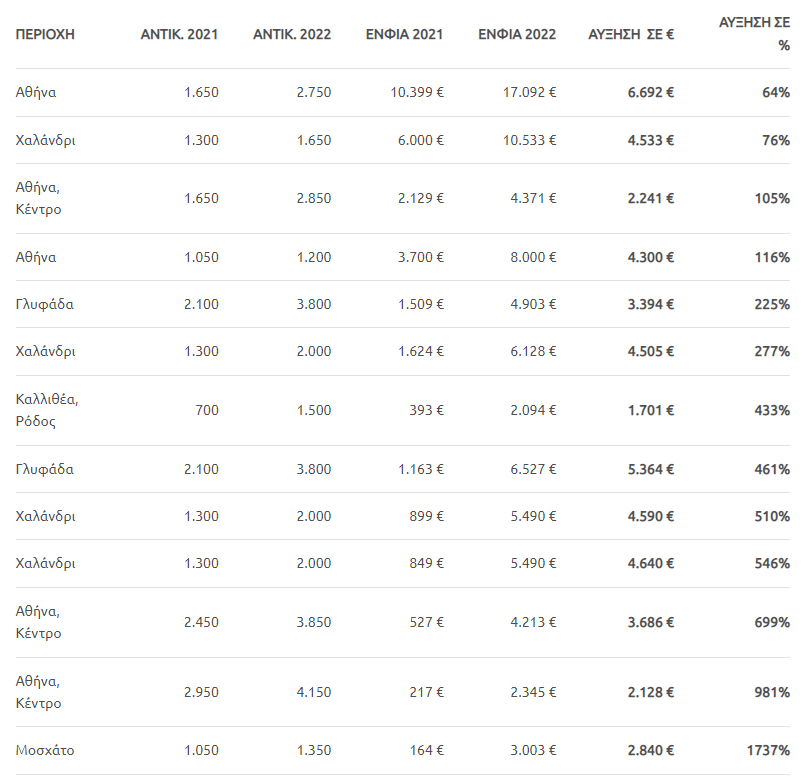This screenshot has height=778, width=805.
Task: Click the ΕΝΦΙΑ 2022 column header
Action: (517, 34)
